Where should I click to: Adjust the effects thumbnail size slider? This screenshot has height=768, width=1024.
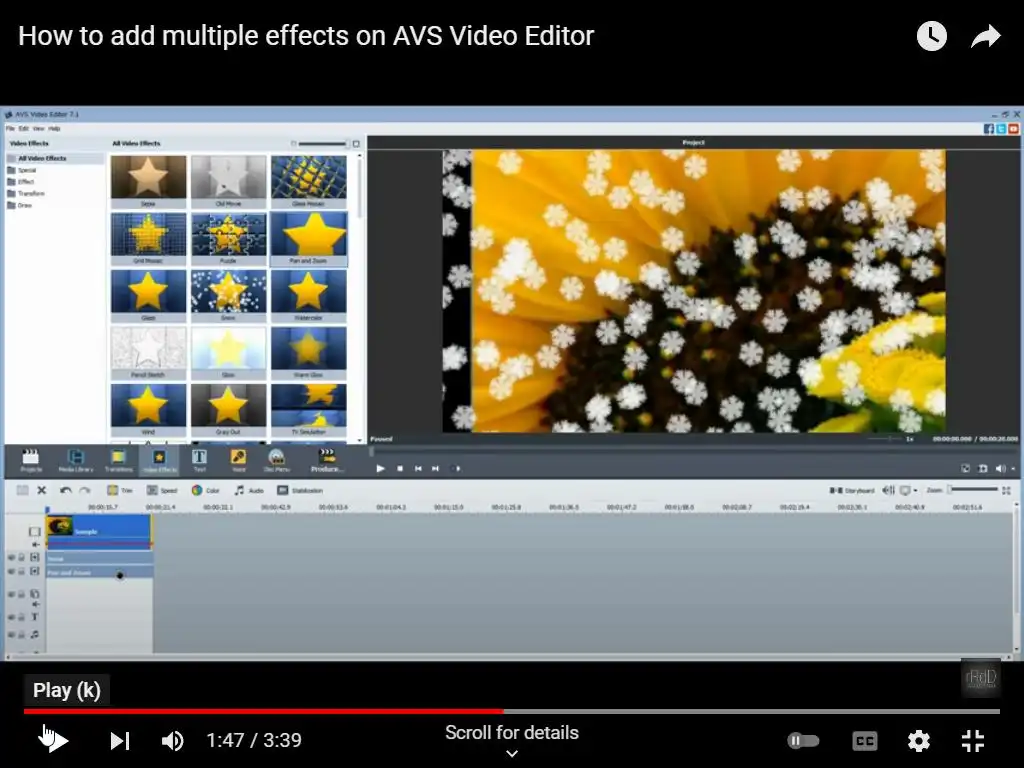click(x=322, y=144)
